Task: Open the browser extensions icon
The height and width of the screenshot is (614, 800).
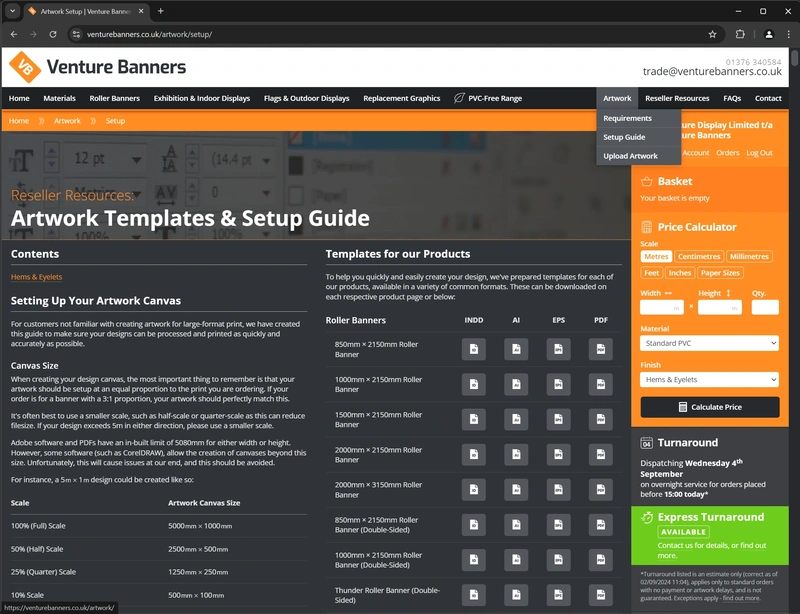Action: coord(740,34)
